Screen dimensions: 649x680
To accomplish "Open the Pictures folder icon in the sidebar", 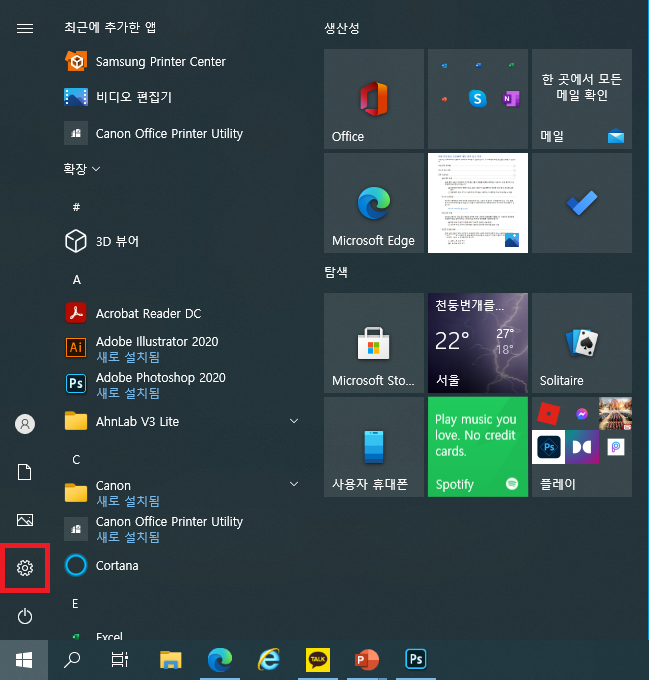I will 25,520.
